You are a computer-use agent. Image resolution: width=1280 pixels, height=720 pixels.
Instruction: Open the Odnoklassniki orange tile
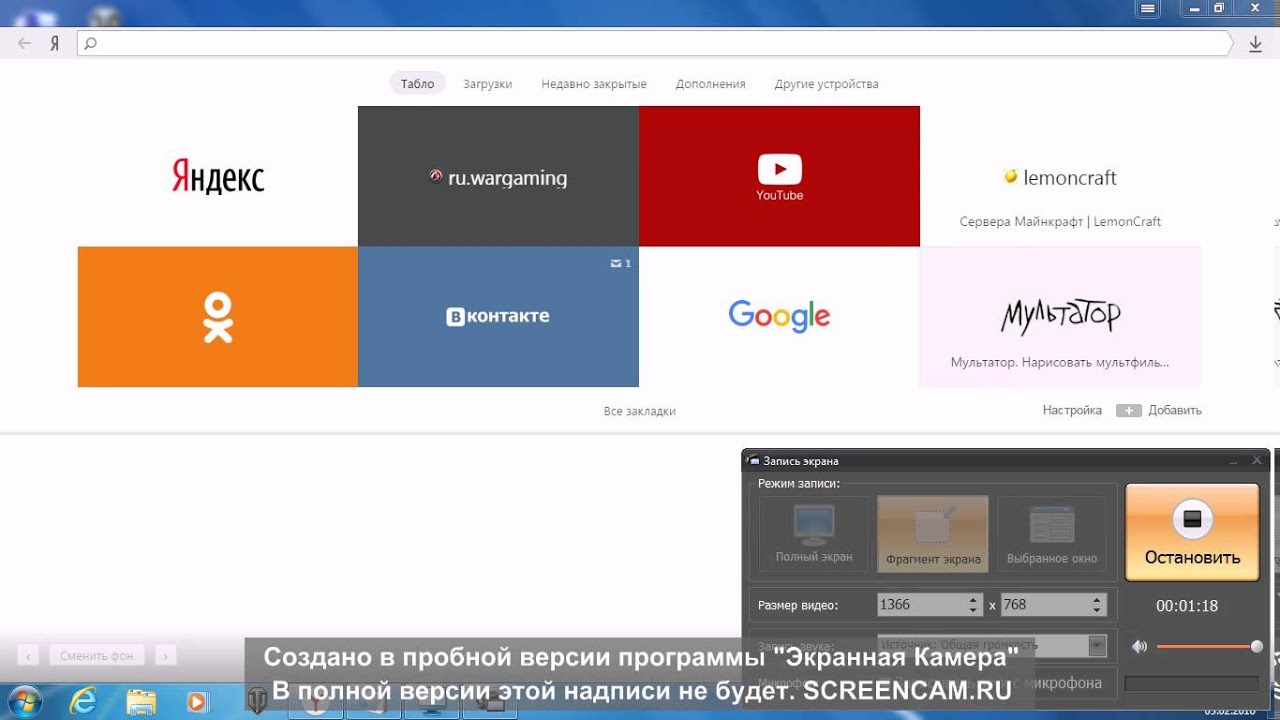click(x=218, y=317)
